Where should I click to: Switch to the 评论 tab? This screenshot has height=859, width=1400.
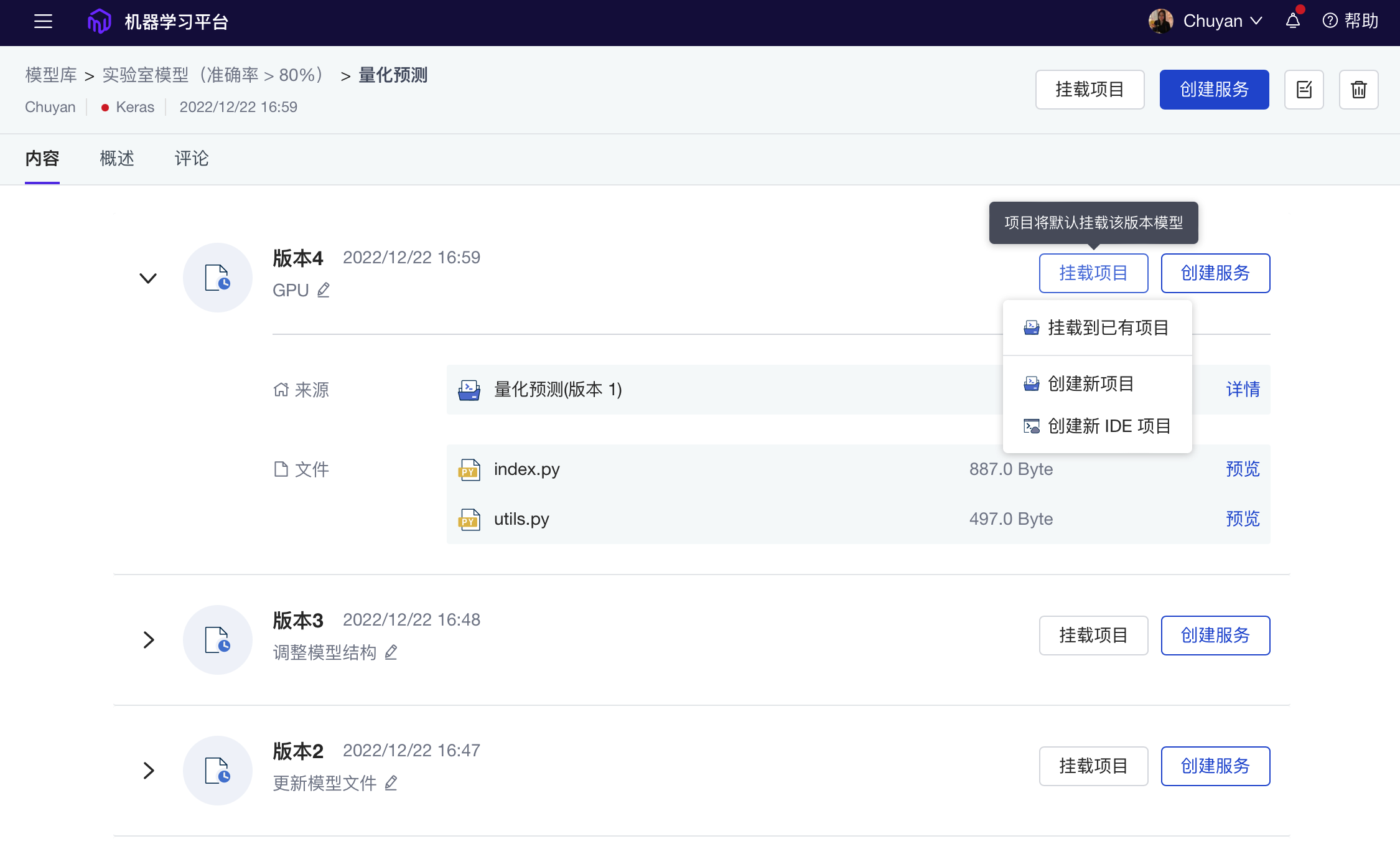[192, 158]
